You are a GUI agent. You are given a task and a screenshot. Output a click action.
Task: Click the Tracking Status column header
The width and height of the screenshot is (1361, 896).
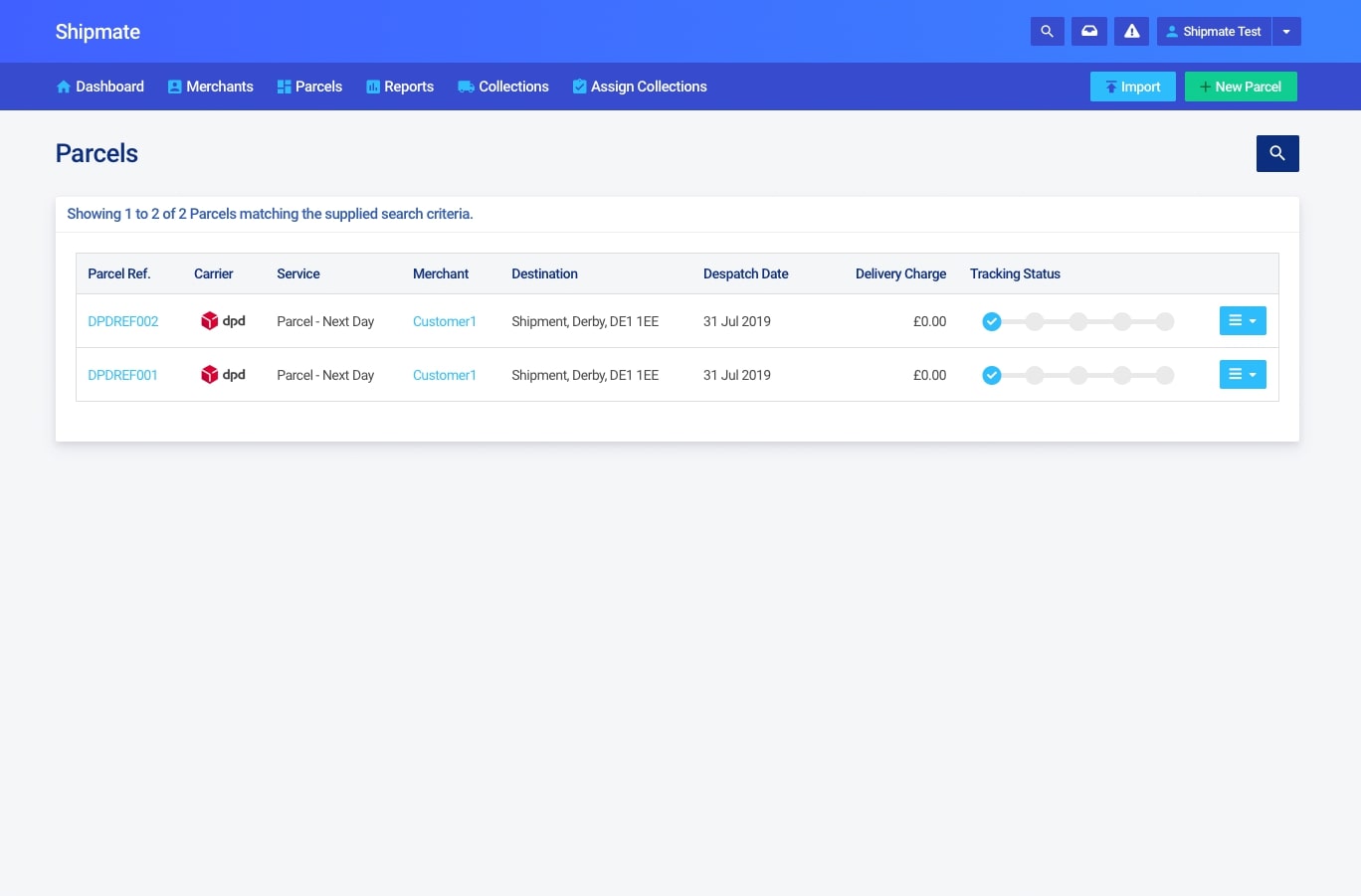tap(1015, 273)
